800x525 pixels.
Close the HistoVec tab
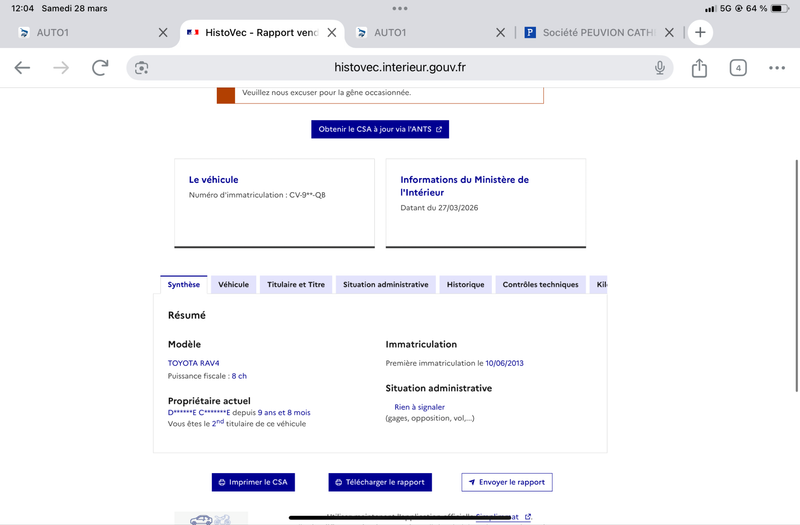(x=332, y=33)
